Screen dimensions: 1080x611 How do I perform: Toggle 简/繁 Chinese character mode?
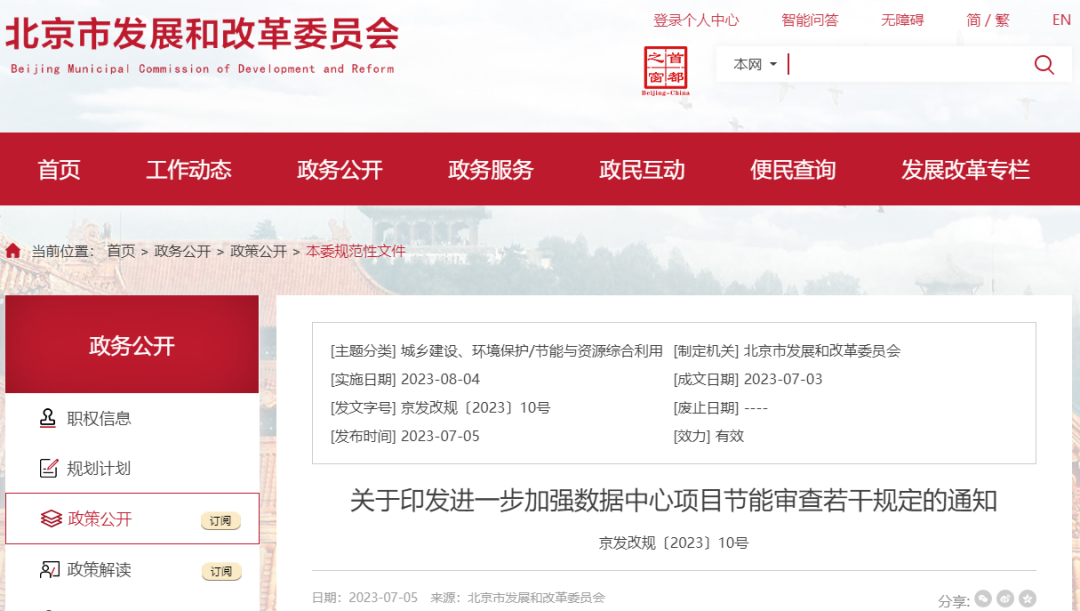pyautogui.click(x=988, y=20)
